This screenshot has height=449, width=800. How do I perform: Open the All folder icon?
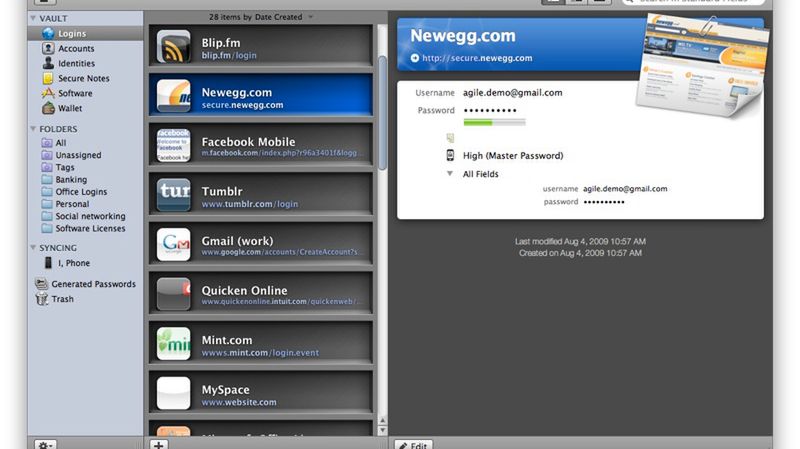pyautogui.click(x=47, y=143)
